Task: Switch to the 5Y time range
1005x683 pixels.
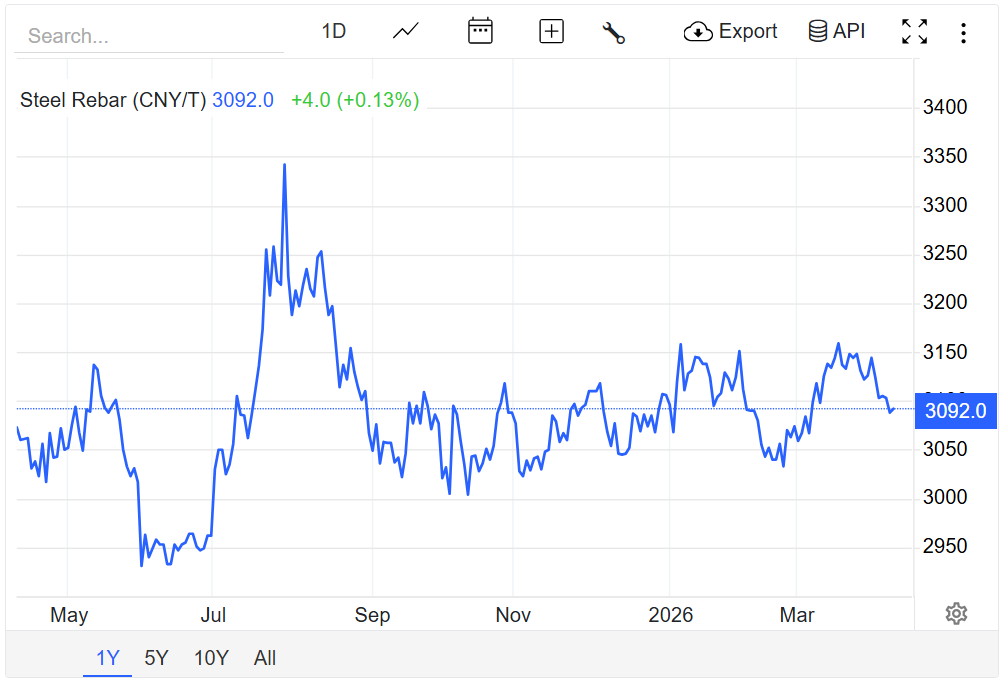Action: pos(156,658)
